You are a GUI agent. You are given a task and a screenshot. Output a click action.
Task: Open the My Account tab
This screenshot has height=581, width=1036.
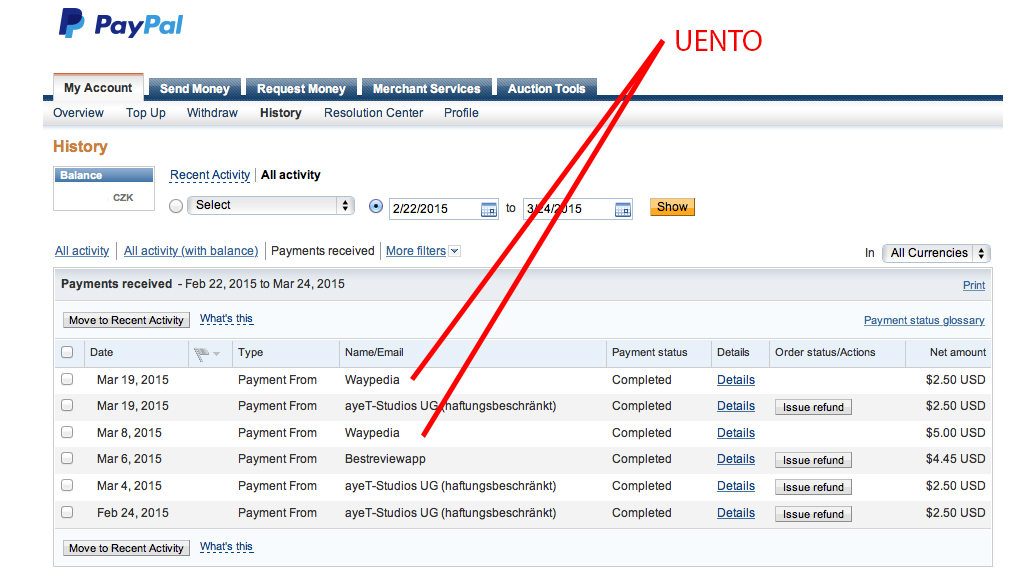[98, 88]
